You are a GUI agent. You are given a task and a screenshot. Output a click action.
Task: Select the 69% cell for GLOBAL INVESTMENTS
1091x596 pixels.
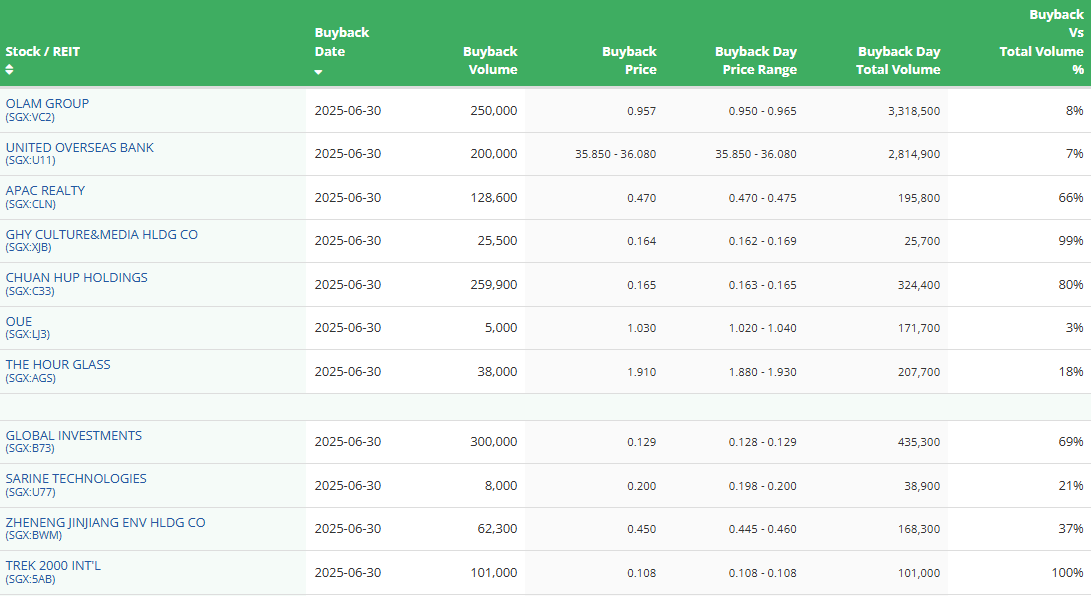(1071, 442)
